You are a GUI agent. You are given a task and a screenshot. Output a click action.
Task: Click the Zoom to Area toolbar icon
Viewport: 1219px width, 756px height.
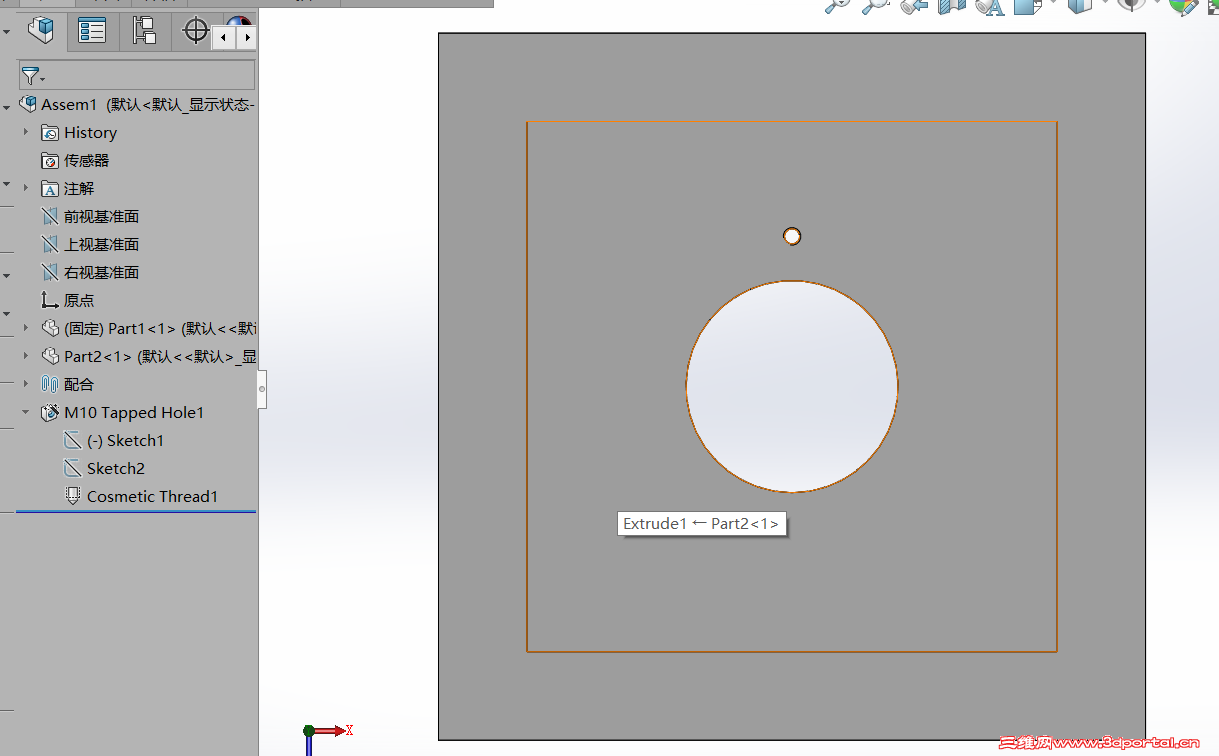tap(875, 5)
